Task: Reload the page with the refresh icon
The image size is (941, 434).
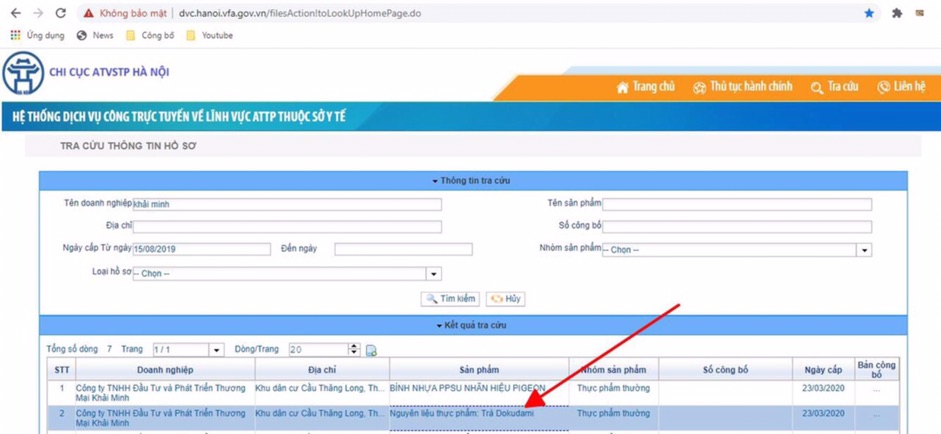Action: (x=60, y=14)
